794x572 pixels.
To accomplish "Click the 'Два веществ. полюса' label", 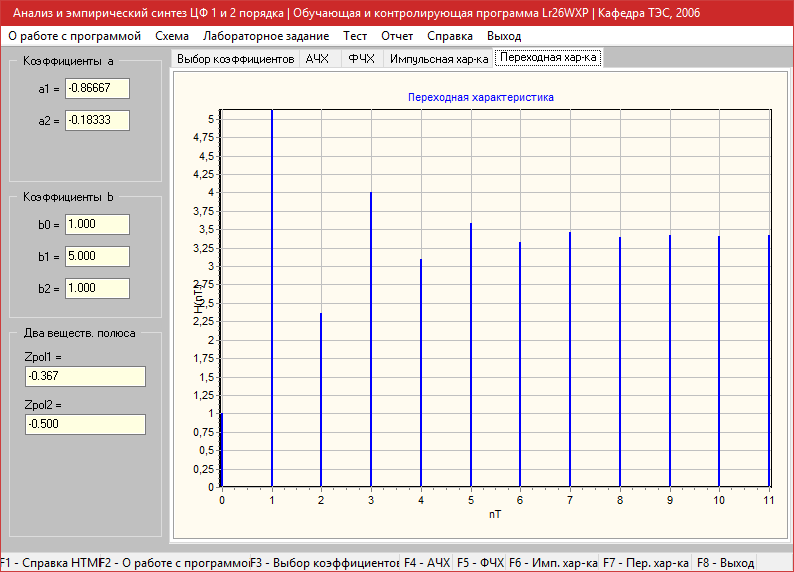I will coord(80,333).
